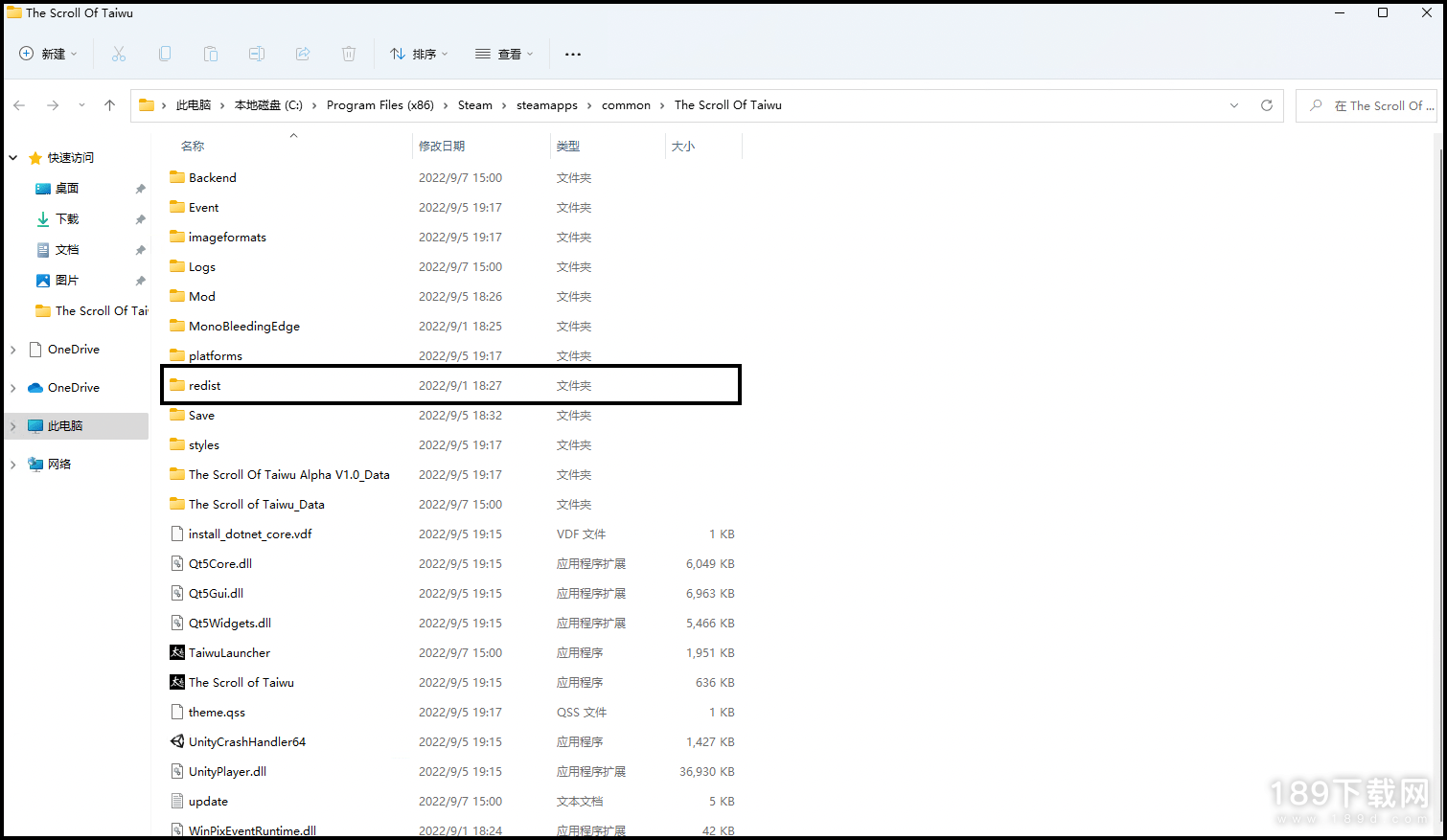Select the Qt5Widgets.dll file
Screen dimensions: 1447x840
click(452, 623)
